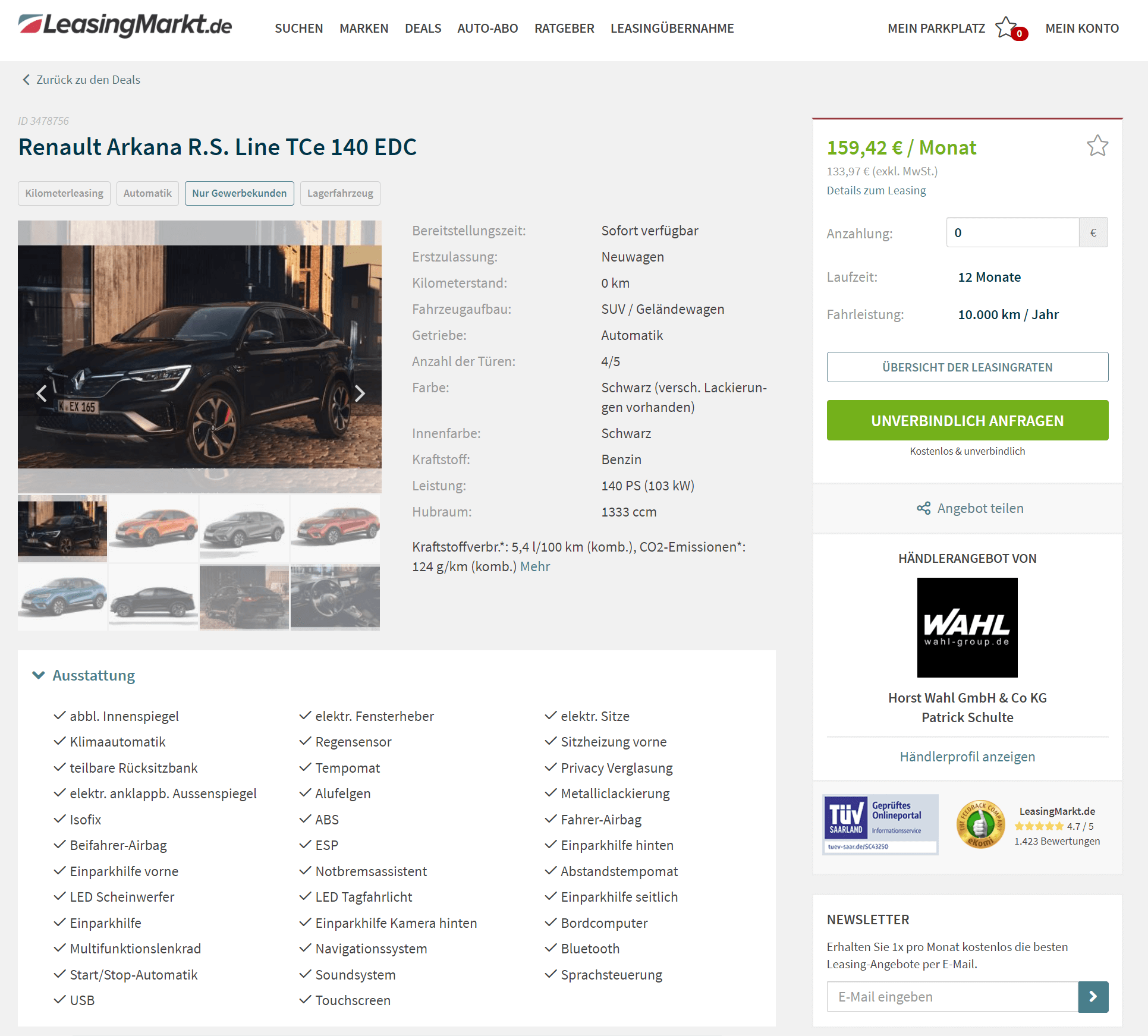Go back via Zurück zu den Deals
This screenshot has width=1148, height=1036.
(88, 80)
